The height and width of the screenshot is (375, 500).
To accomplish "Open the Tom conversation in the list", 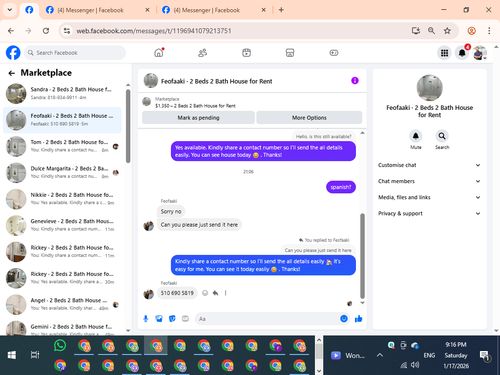I will click(x=63, y=146).
